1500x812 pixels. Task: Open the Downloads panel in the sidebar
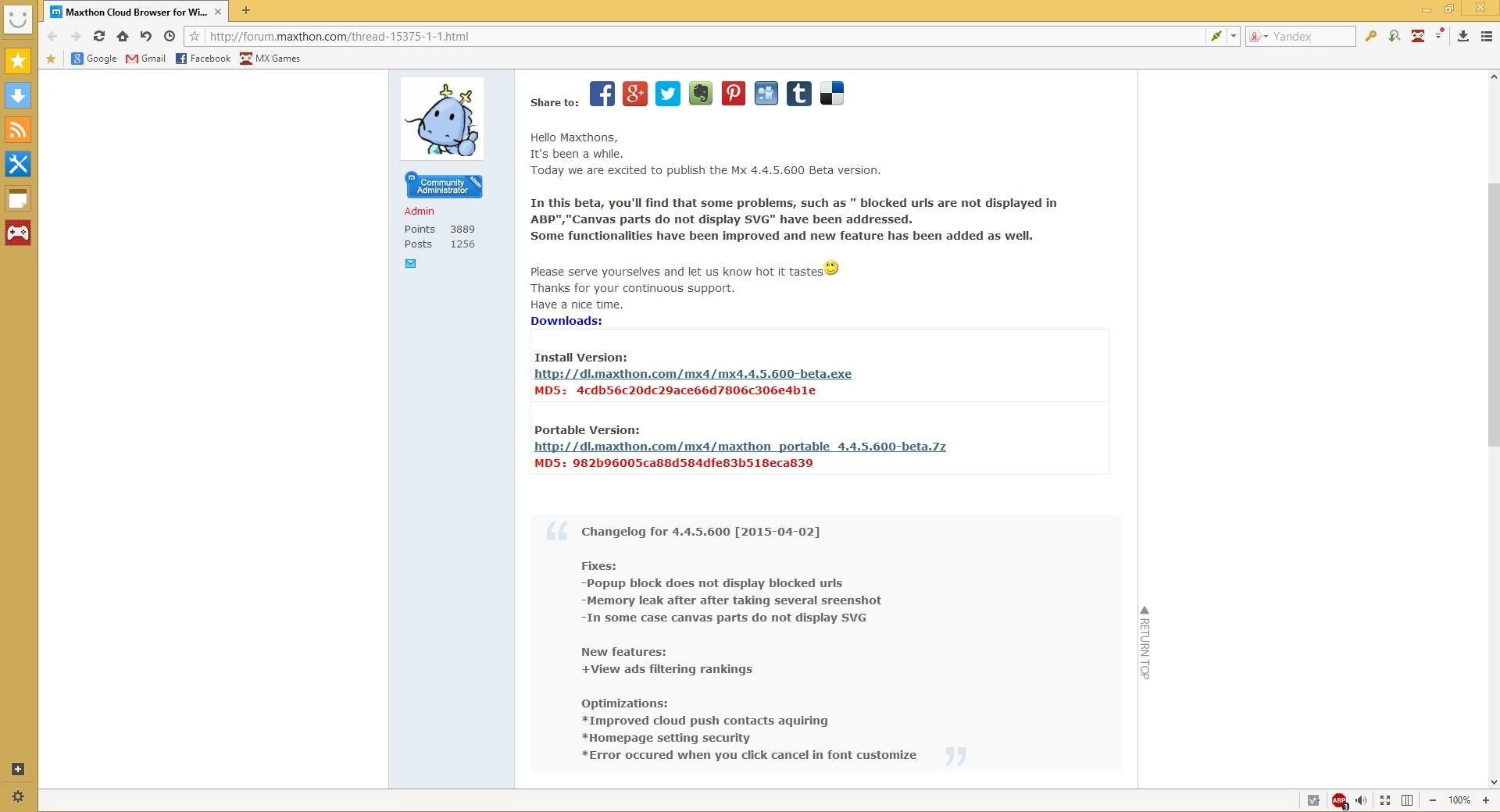click(18, 95)
